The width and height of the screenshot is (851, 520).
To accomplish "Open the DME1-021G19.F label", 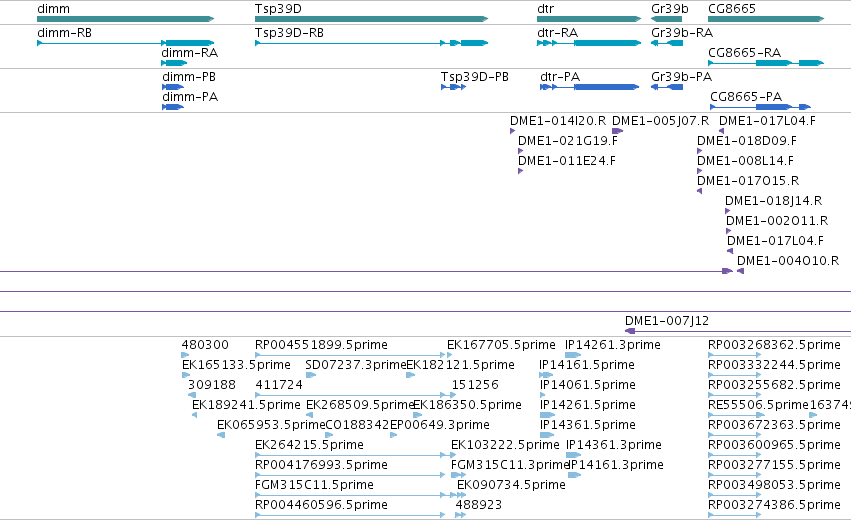I will pos(568,141).
